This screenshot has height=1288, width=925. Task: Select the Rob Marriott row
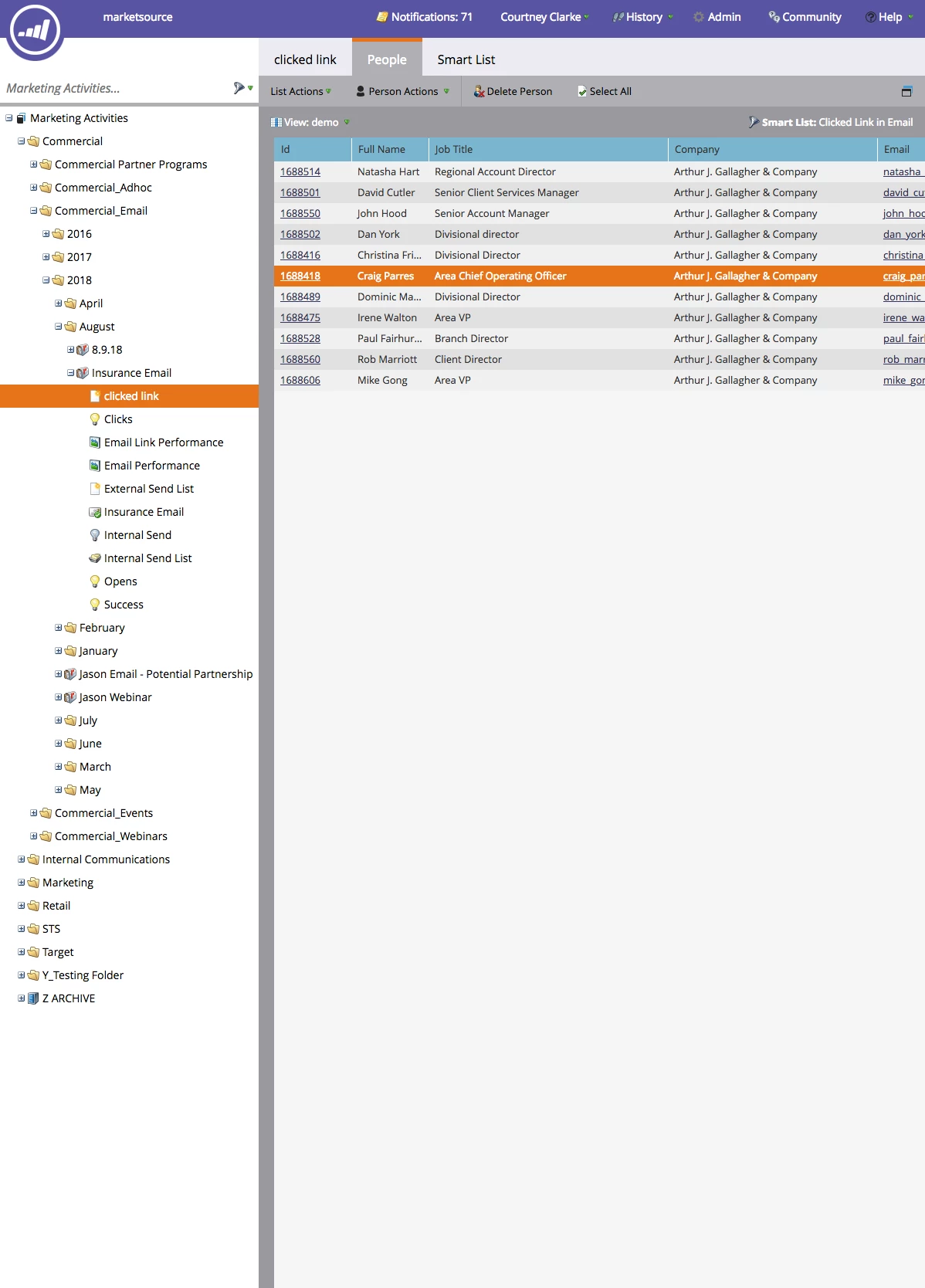click(599, 359)
